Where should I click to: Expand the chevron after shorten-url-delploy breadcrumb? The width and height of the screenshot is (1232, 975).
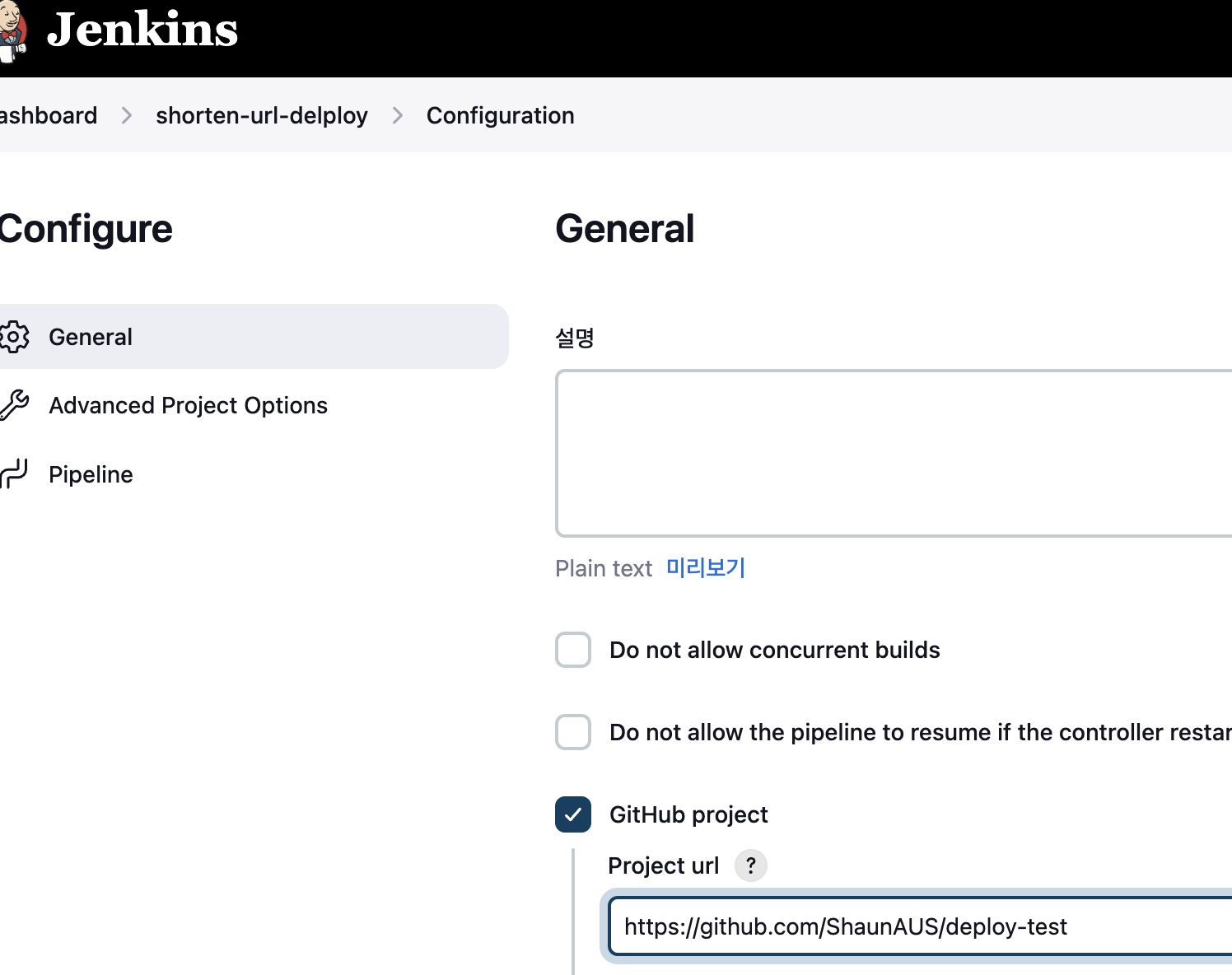[x=398, y=115]
